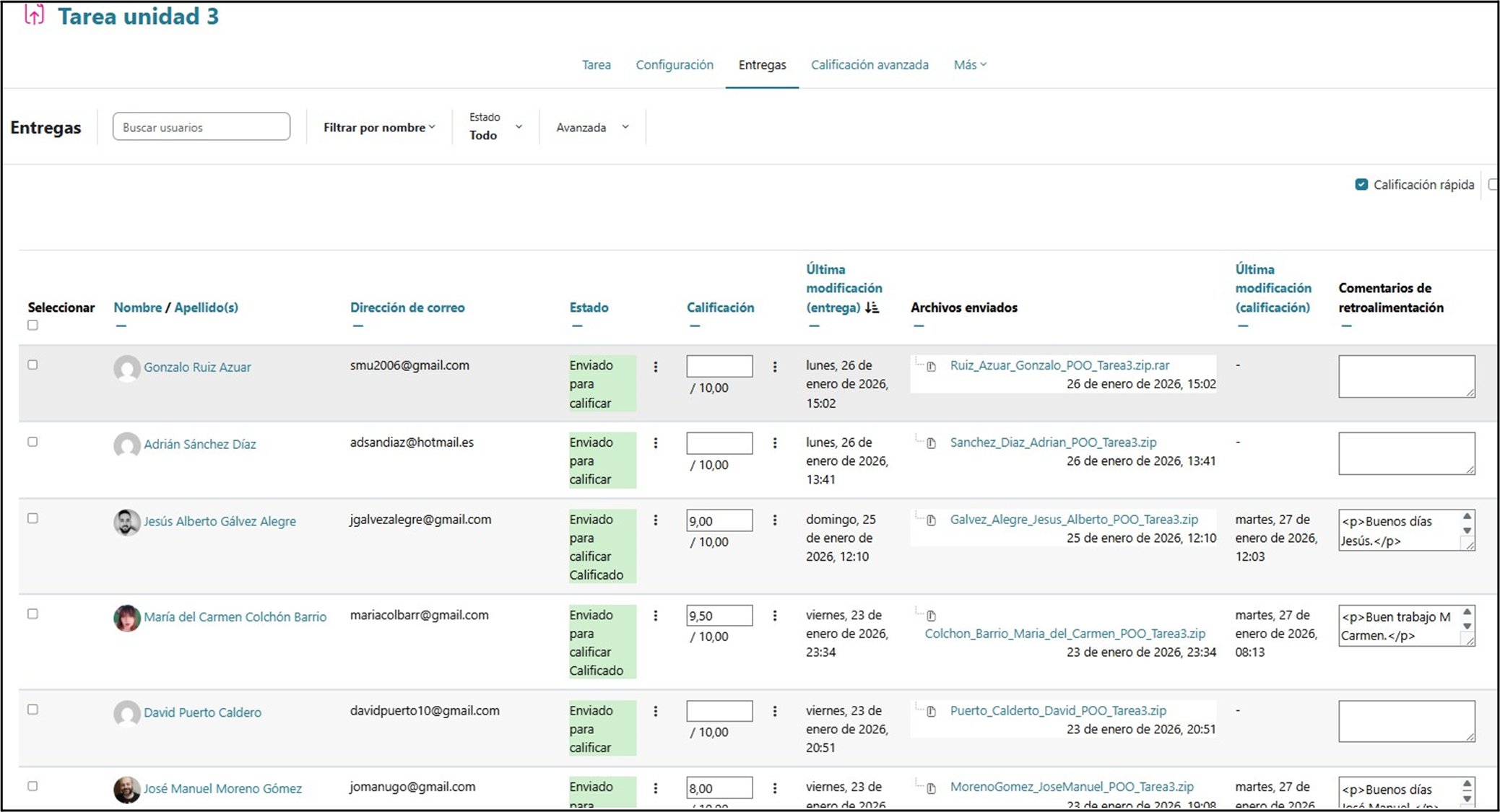Open status actions menu for David Puerto Caldero

(x=655, y=712)
